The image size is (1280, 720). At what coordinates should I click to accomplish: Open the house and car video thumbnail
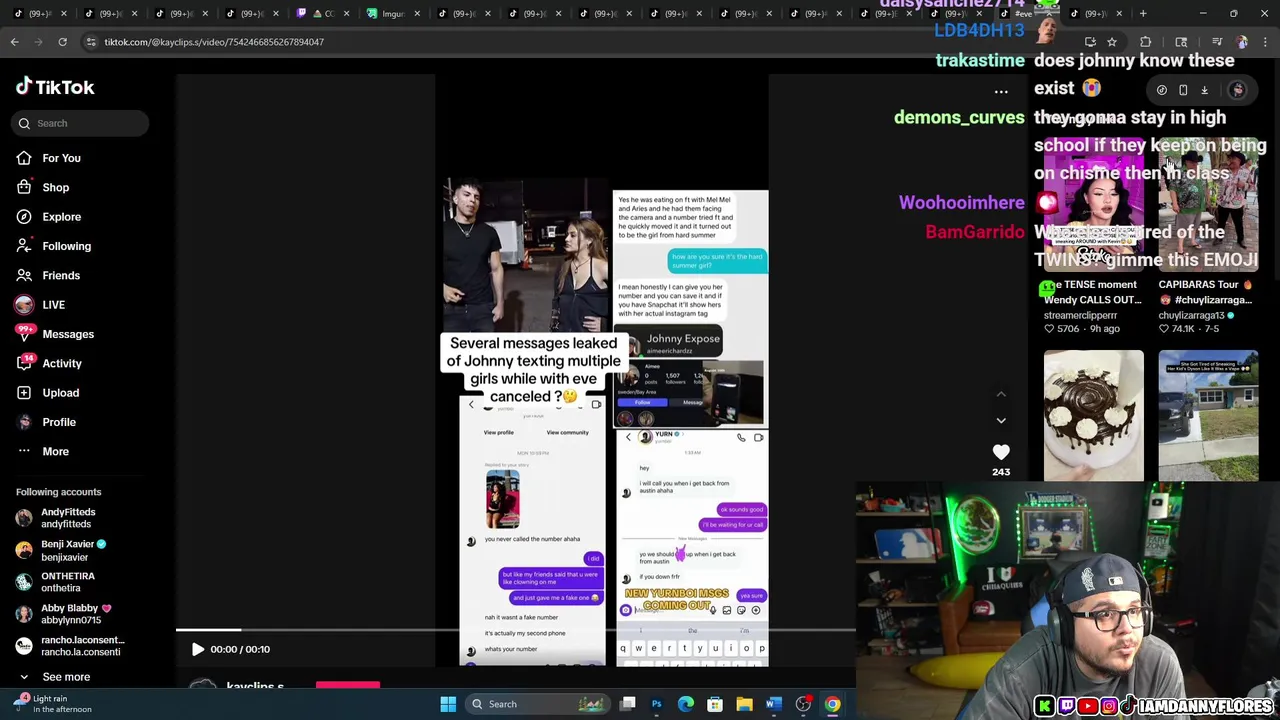tap(1208, 415)
